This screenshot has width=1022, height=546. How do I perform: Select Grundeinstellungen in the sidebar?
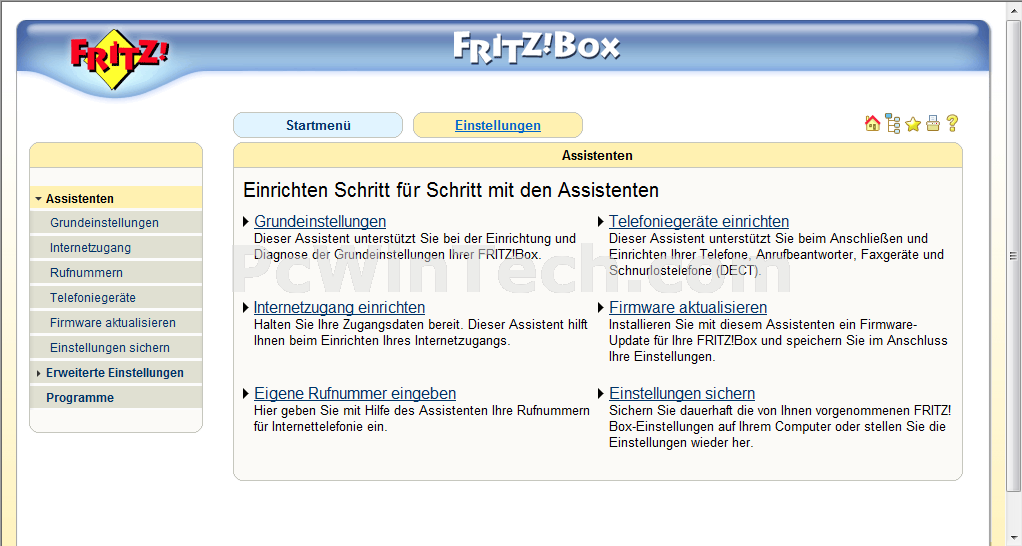(x=116, y=223)
